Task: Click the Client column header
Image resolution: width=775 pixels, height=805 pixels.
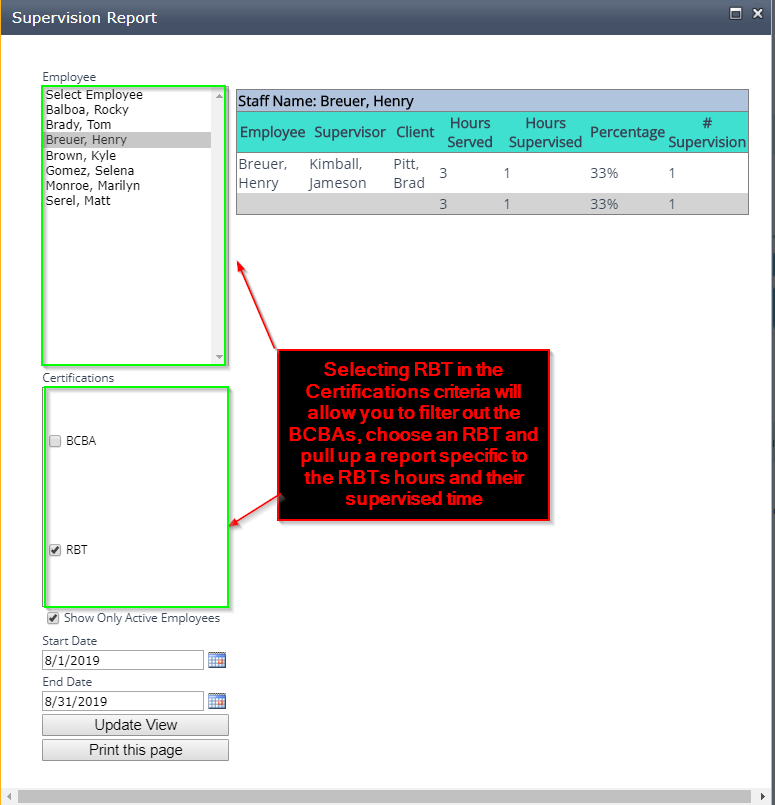Action: (x=415, y=132)
